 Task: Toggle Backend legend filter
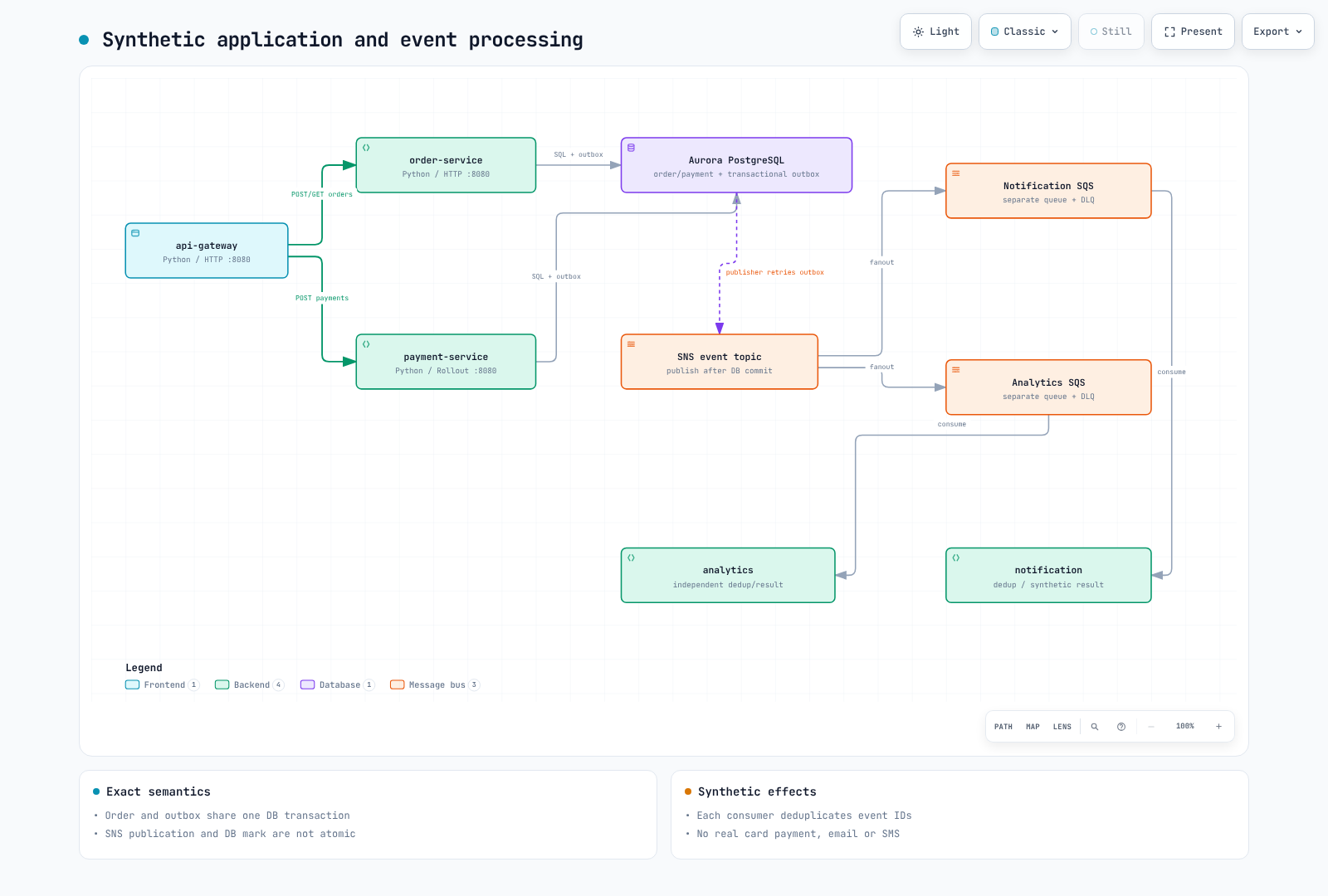click(250, 685)
